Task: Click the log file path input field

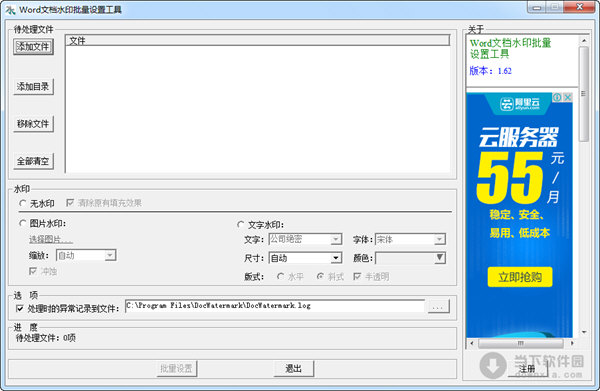Action: point(275,306)
